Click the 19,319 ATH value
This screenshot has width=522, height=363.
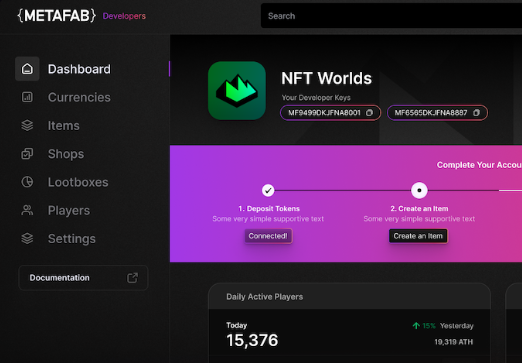454,342
